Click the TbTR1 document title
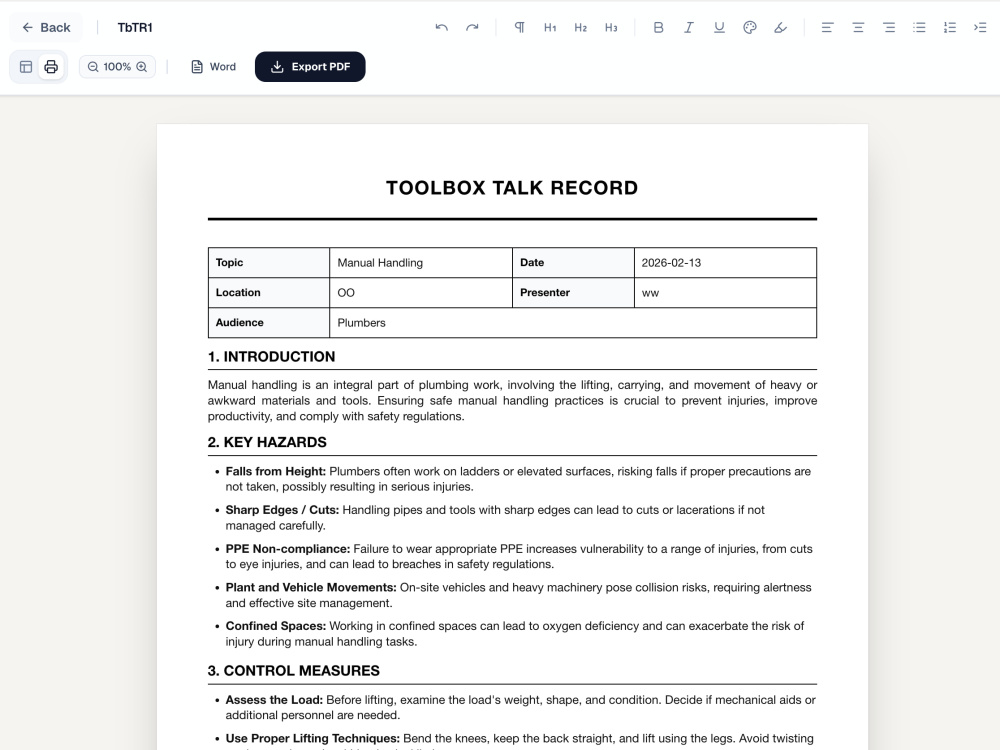The image size is (1000, 750). (x=135, y=27)
